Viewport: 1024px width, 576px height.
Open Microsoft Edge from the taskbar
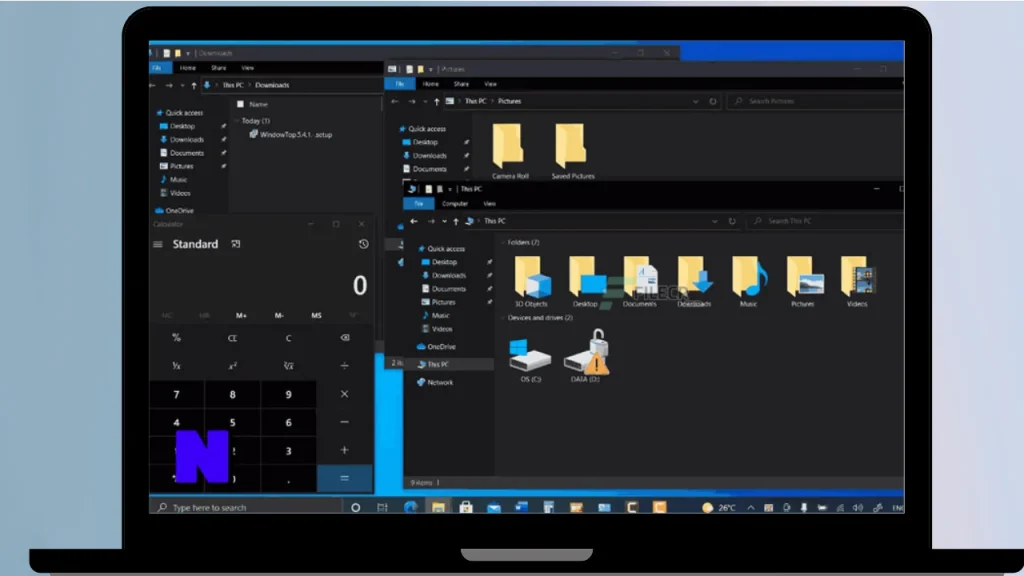pyautogui.click(x=410, y=507)
